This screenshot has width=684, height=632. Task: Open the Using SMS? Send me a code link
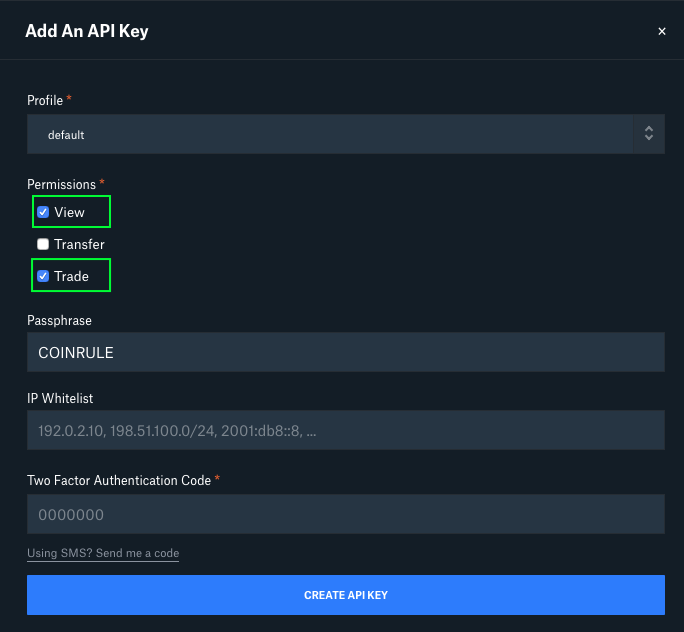pyautogui.click(x=103, y=553)
